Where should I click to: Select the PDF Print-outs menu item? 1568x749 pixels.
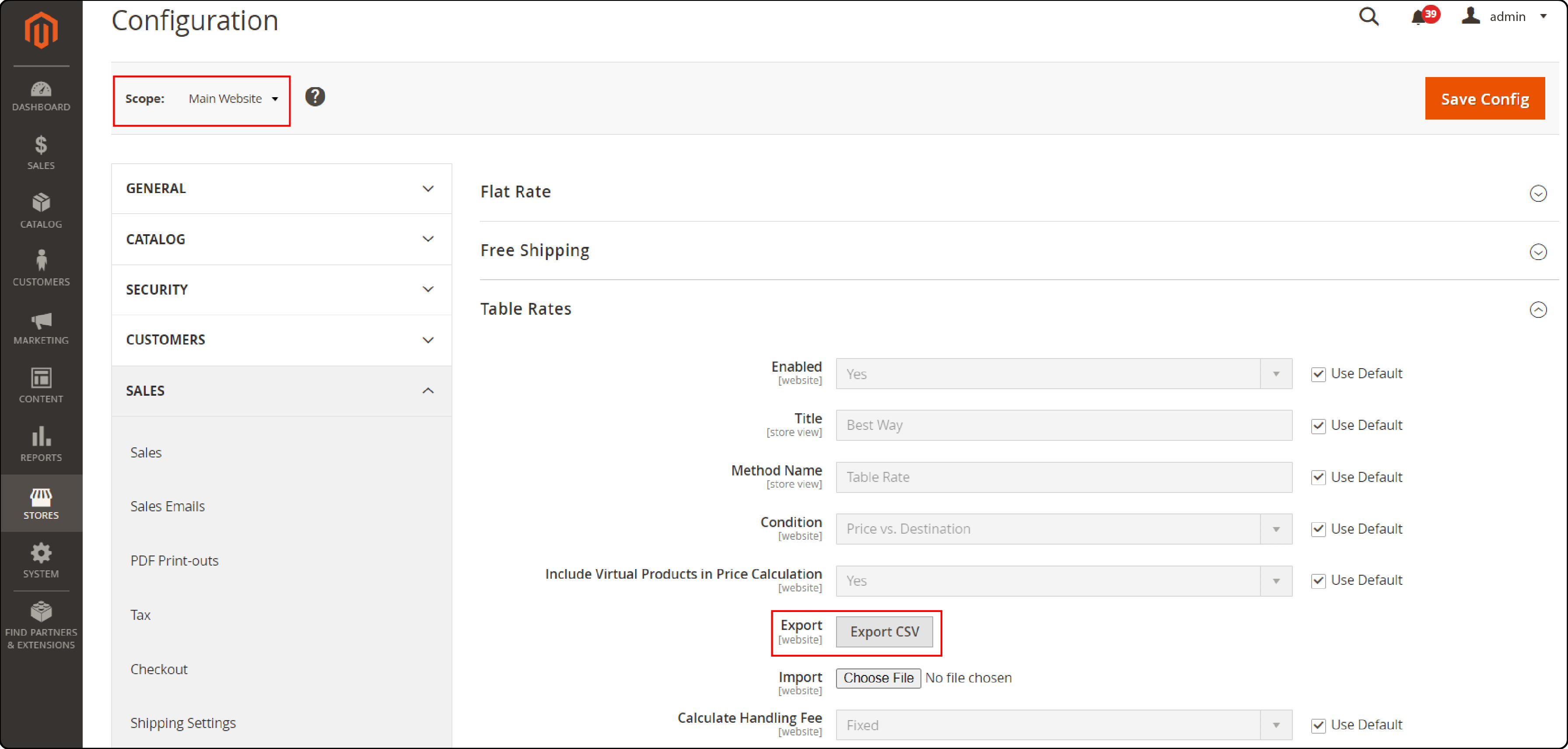click(x=174, y=561)
